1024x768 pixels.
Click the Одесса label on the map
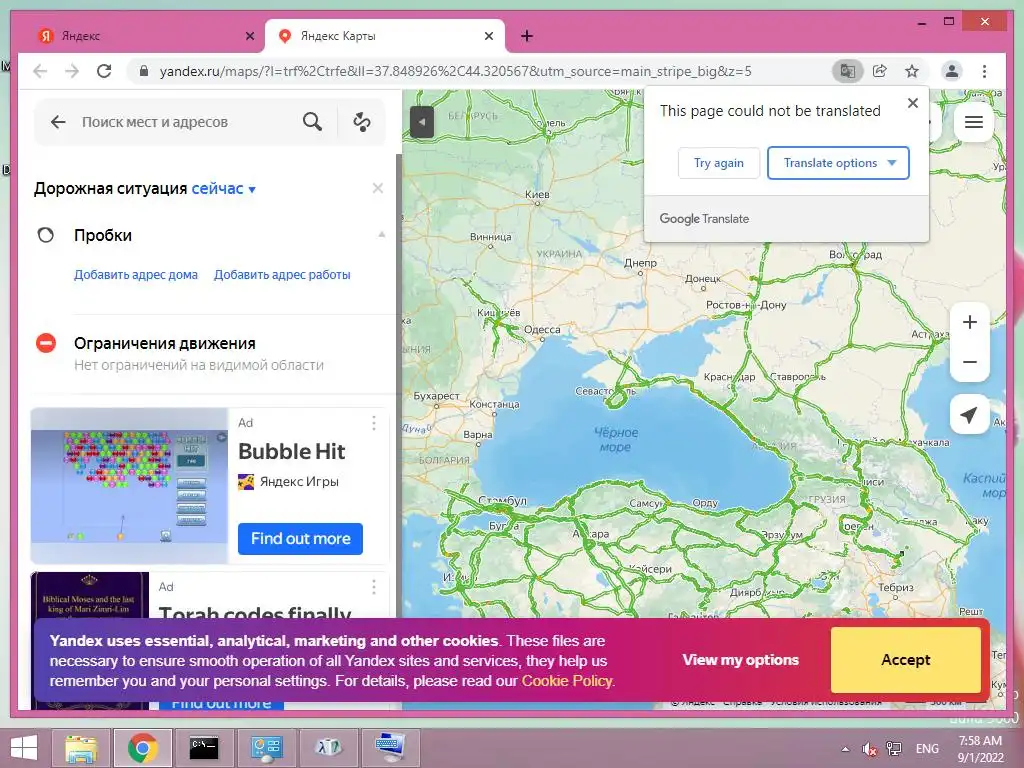coord(542,330)
